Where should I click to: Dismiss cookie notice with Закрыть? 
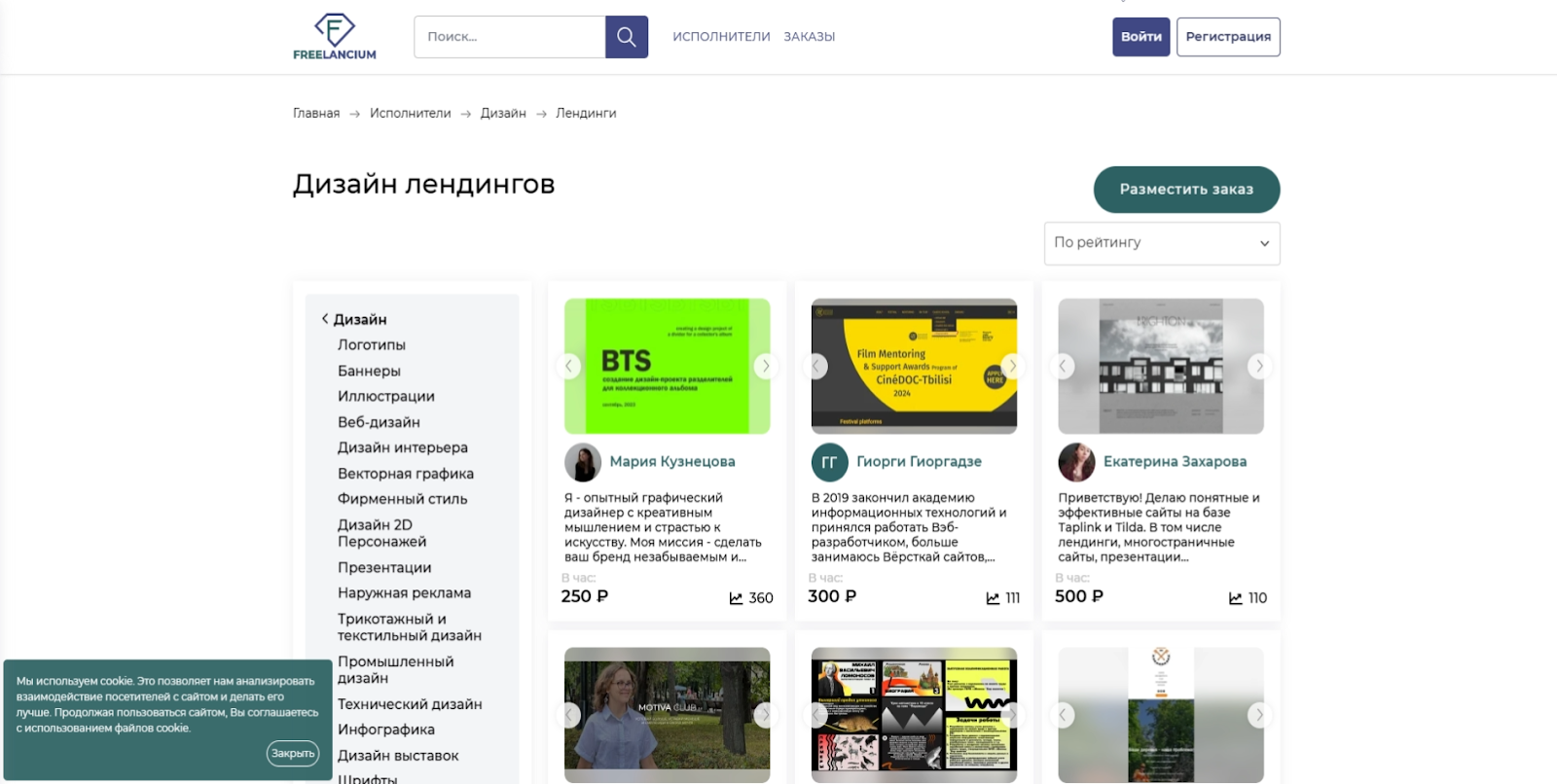tap(293, 754)
